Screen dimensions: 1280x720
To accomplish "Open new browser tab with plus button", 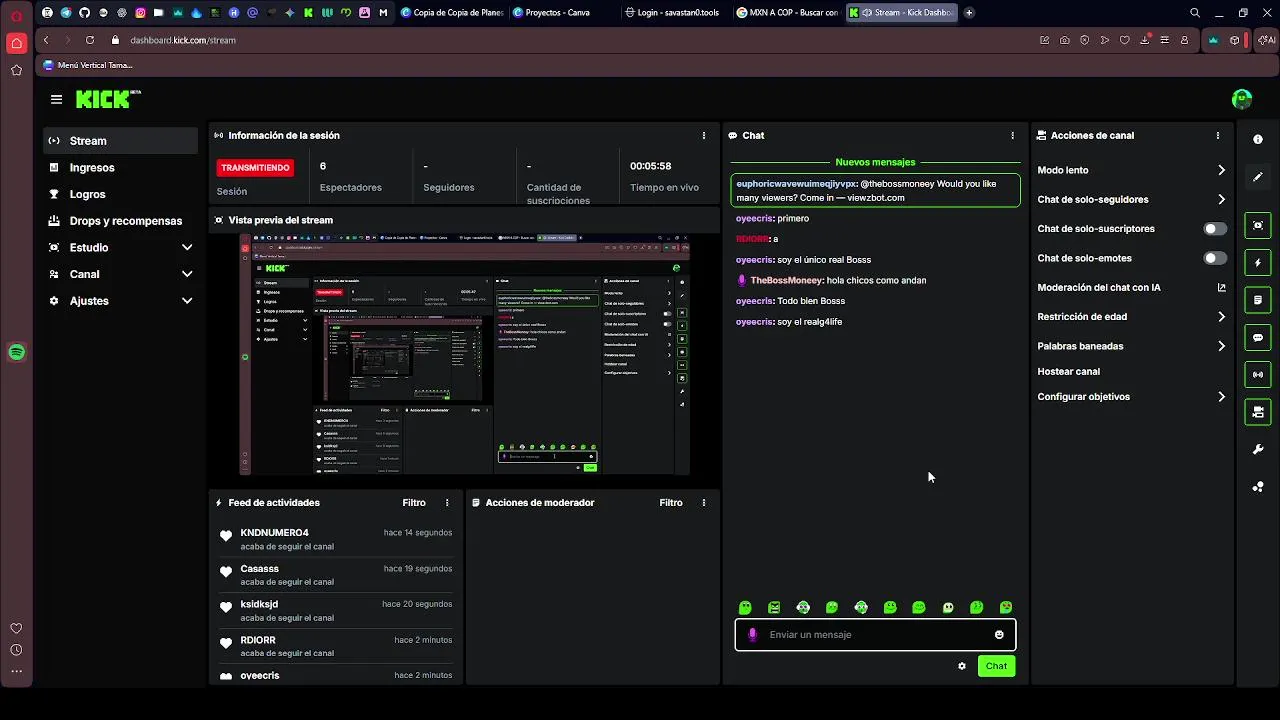I will 969,13.
